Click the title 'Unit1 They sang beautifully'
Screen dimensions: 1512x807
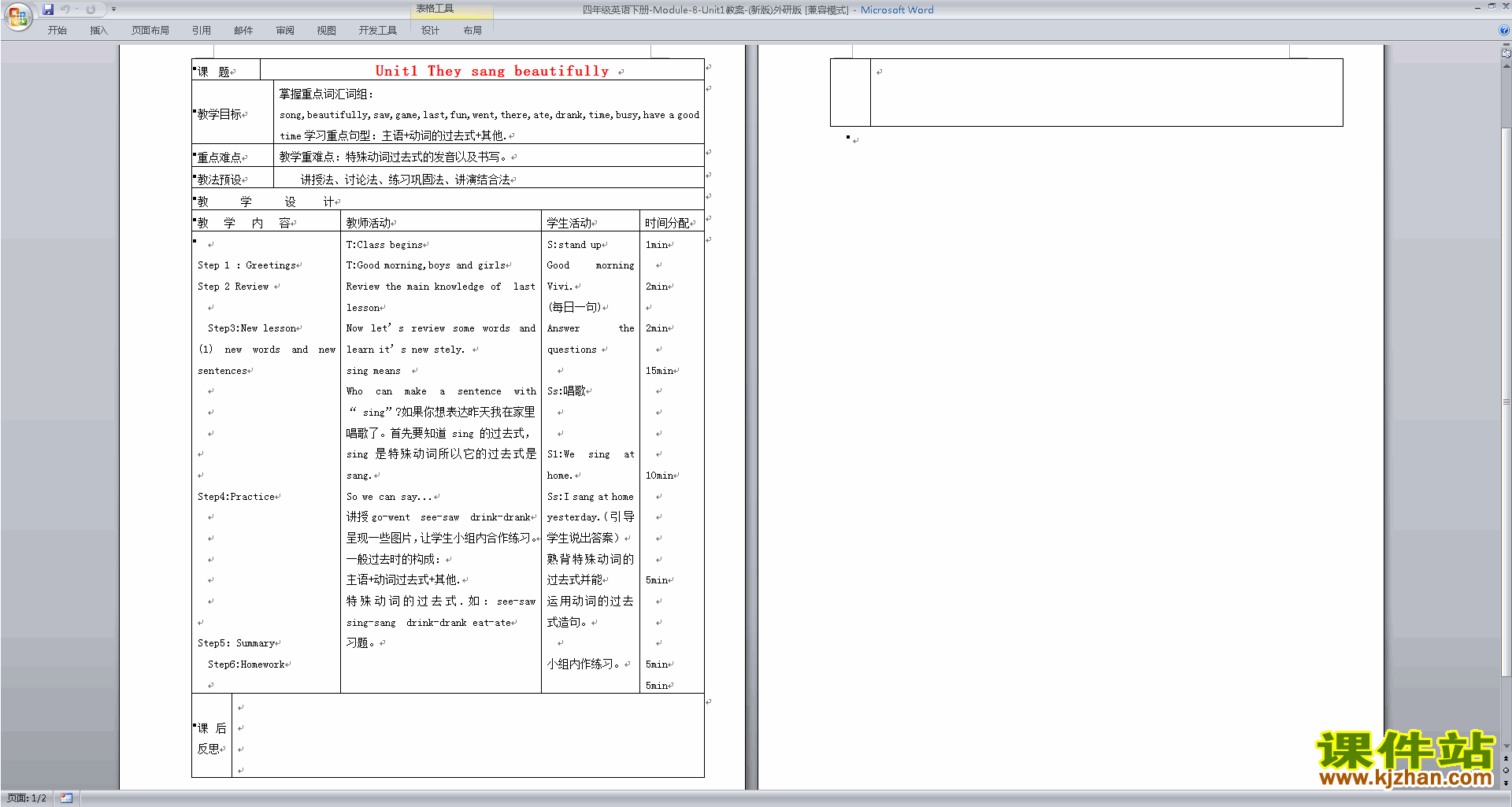pos(492,71)
